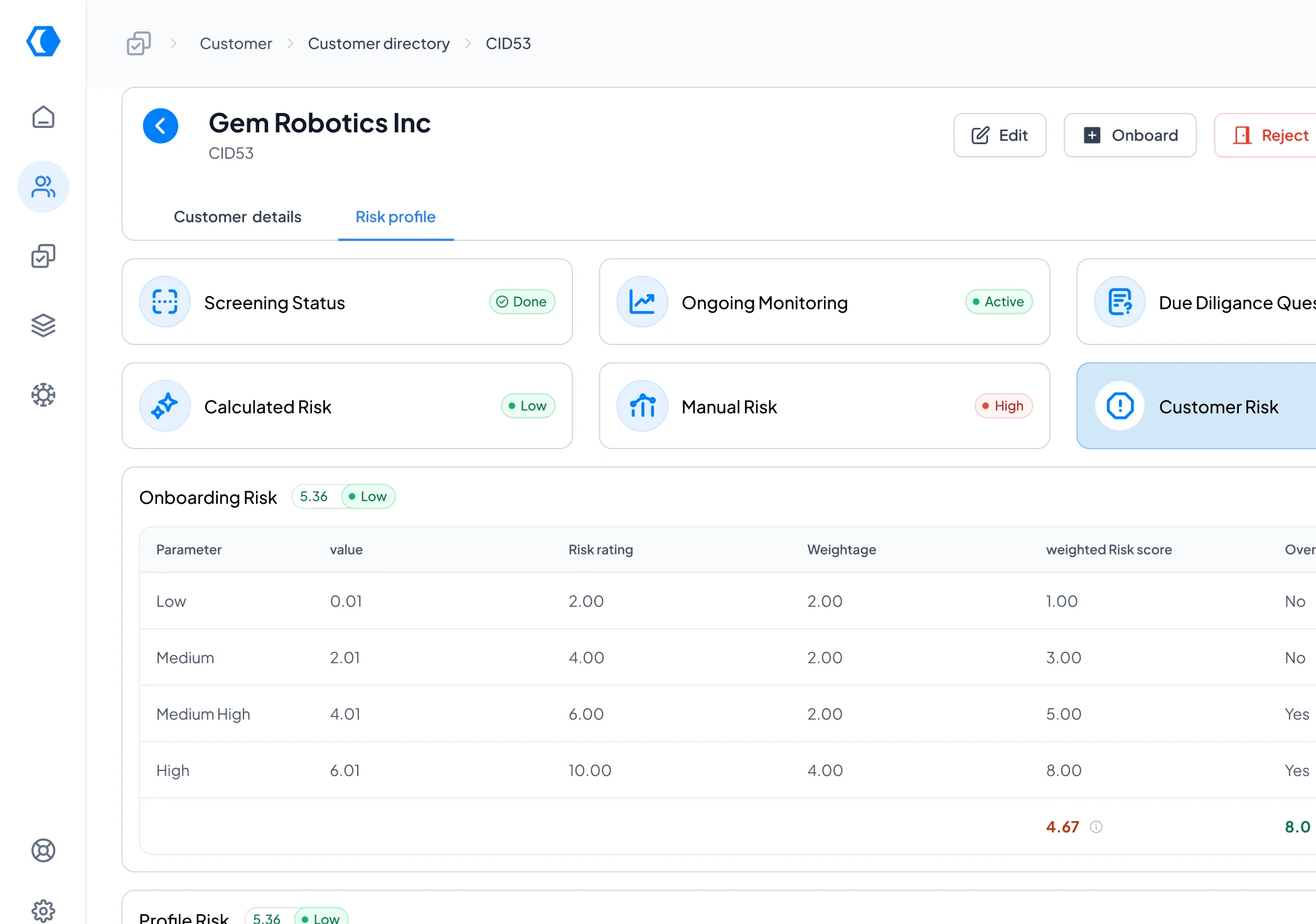Open the sidebar checklist copy icon
Image resolution: width=1316 pixels, height=924 pixels.
(43, 256)
